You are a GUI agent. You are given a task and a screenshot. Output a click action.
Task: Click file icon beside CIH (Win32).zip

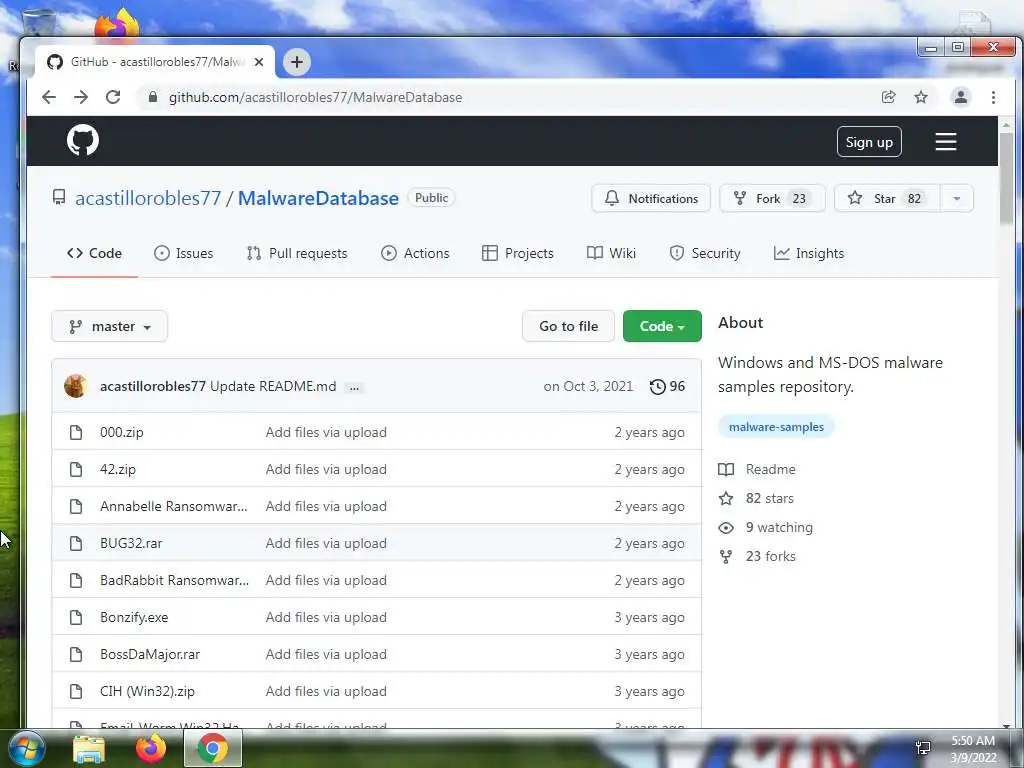pos(76,691)
